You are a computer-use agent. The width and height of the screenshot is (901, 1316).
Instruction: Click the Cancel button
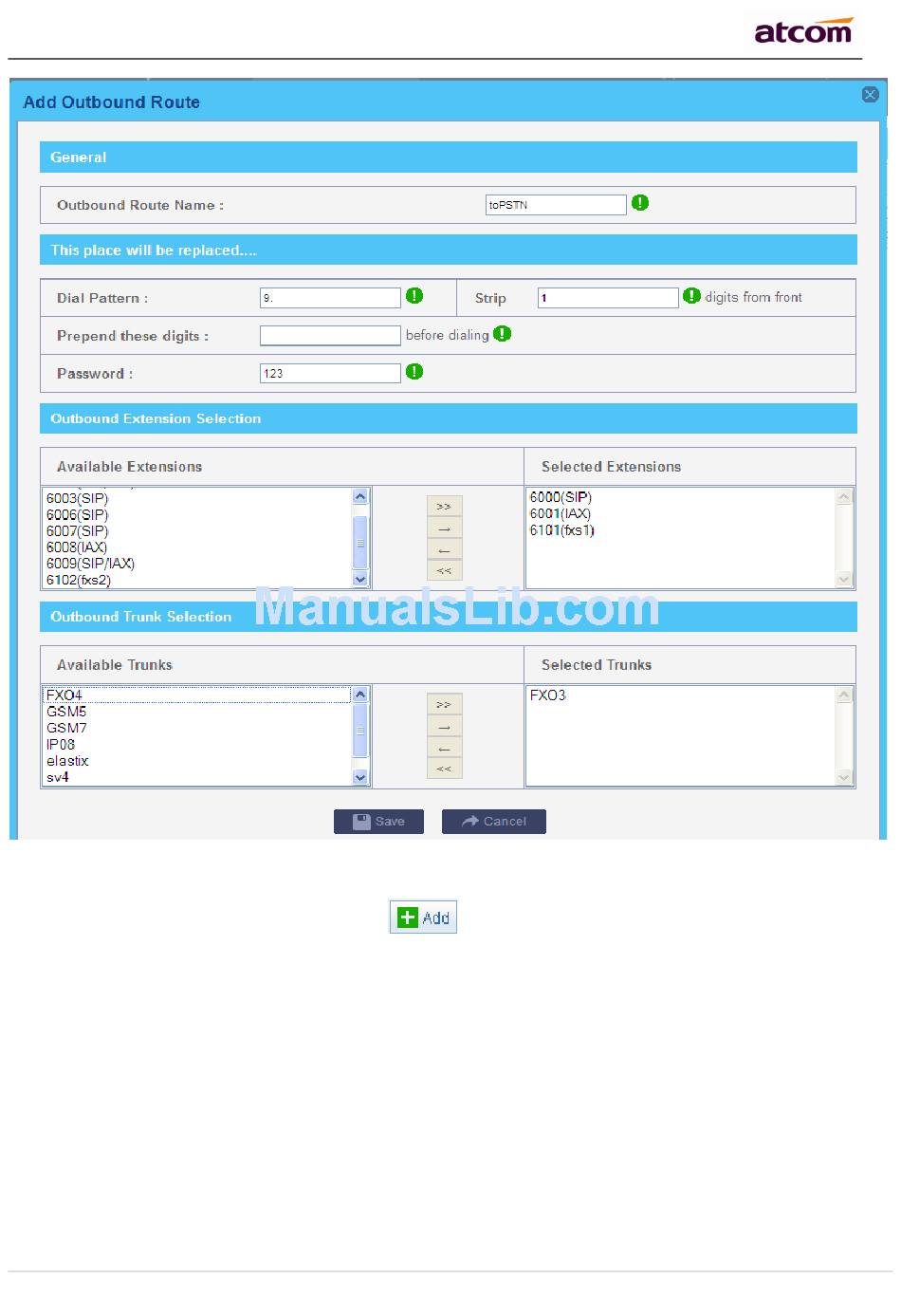tap(493, 822)
